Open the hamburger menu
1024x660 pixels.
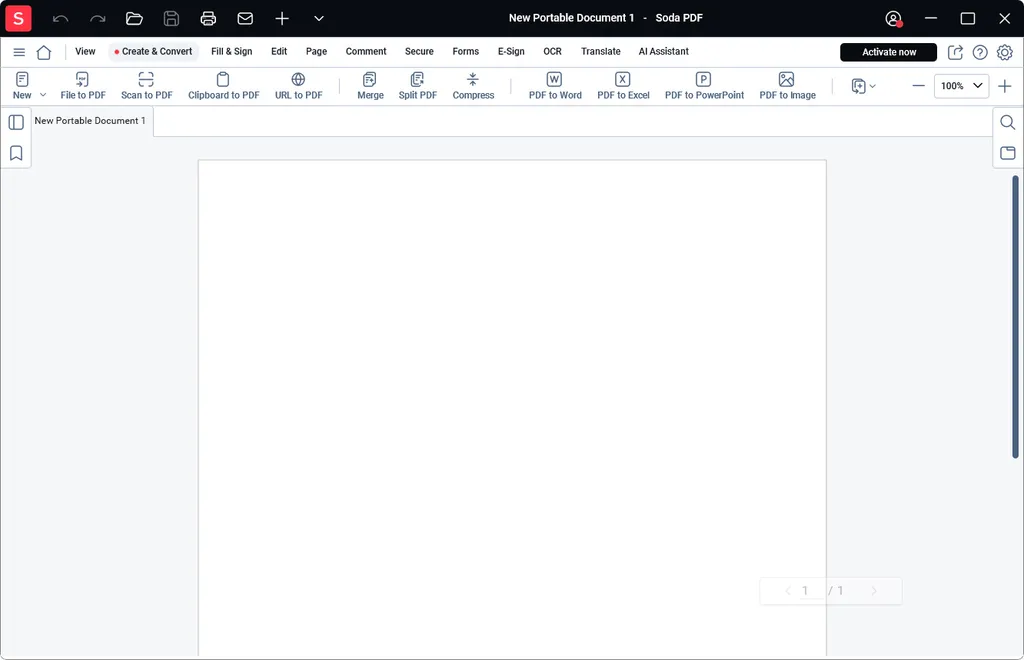coord(19,52)
